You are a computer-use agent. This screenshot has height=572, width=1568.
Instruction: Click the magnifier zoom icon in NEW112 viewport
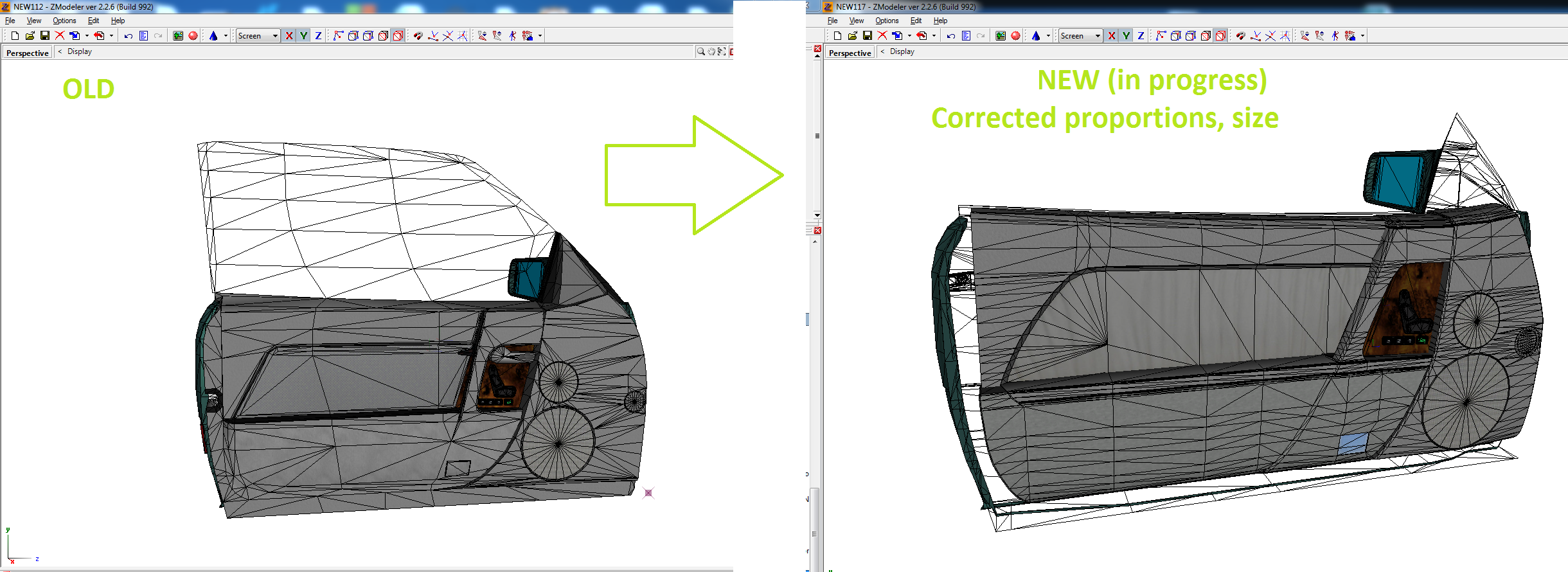(700, 52)
